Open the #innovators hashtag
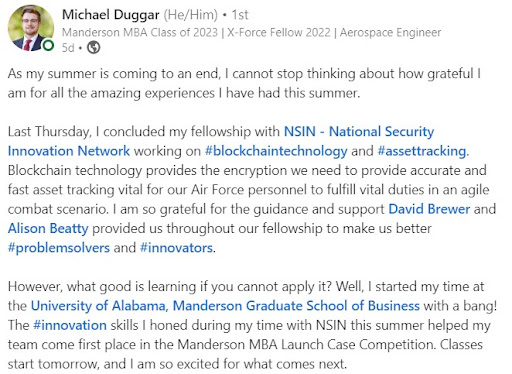 [176, 248]
